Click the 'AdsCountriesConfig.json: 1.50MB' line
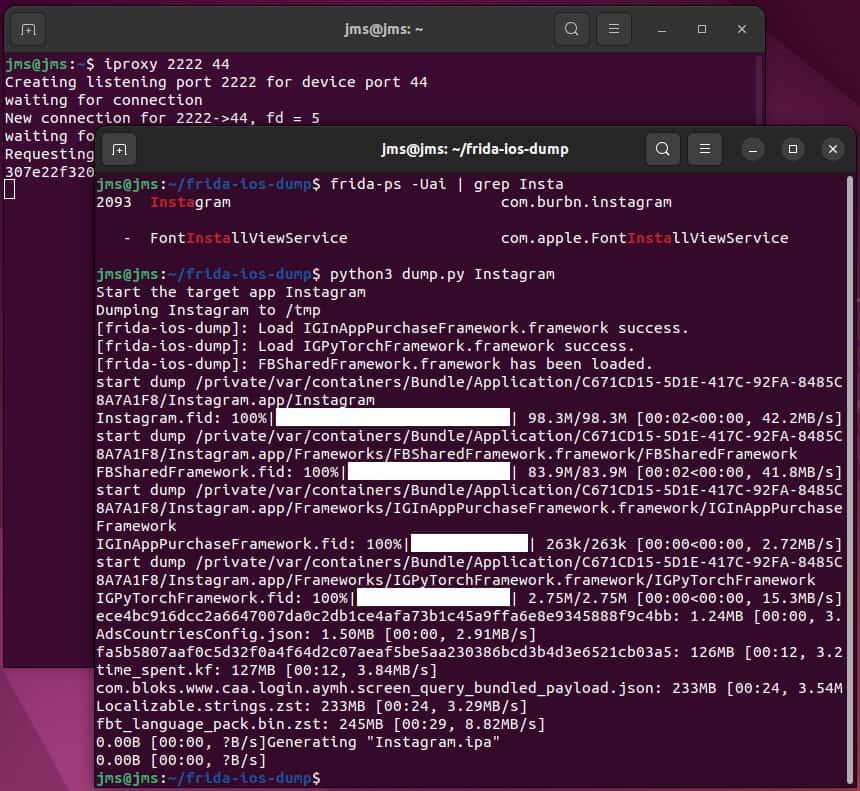This screenshot has width=860, height=791. 316,634
